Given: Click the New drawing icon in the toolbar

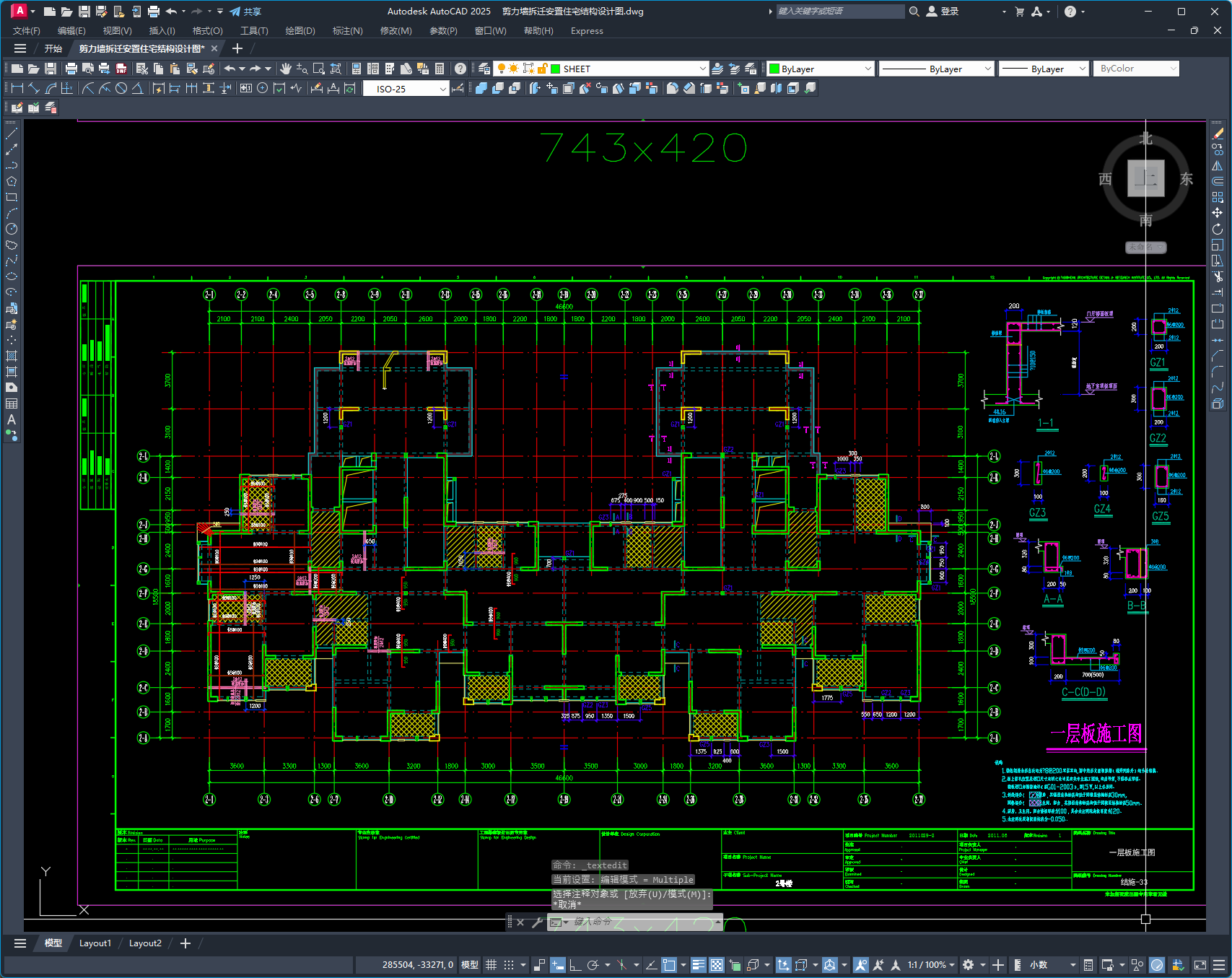Looking at the screenshot, I should click(x=17, y=69).
